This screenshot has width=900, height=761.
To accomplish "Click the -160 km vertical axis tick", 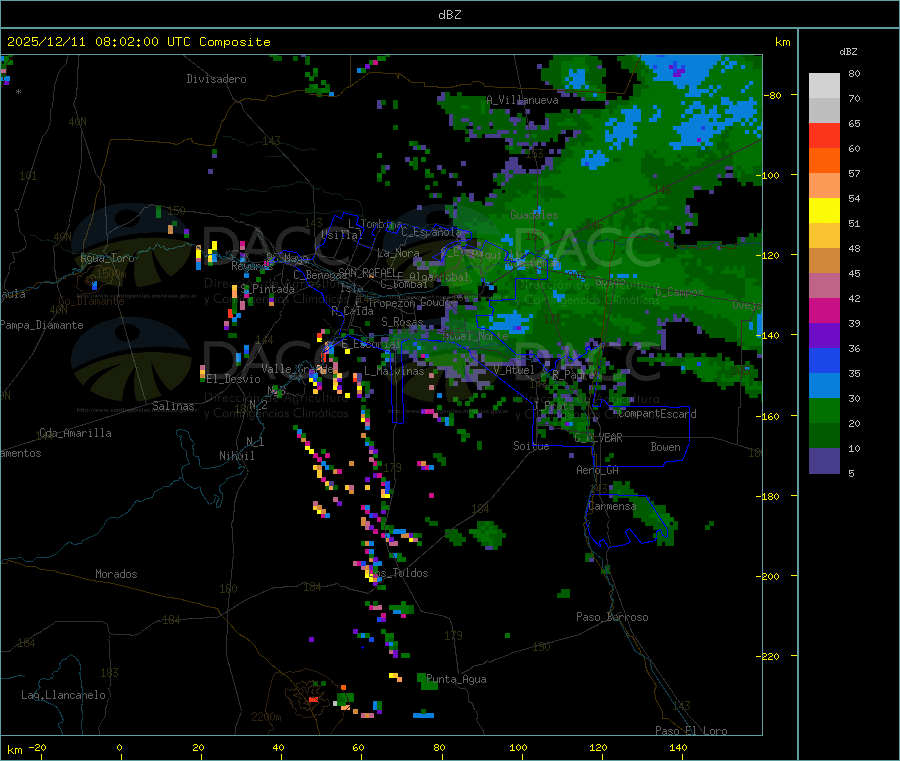I will (x=769, y=416).
